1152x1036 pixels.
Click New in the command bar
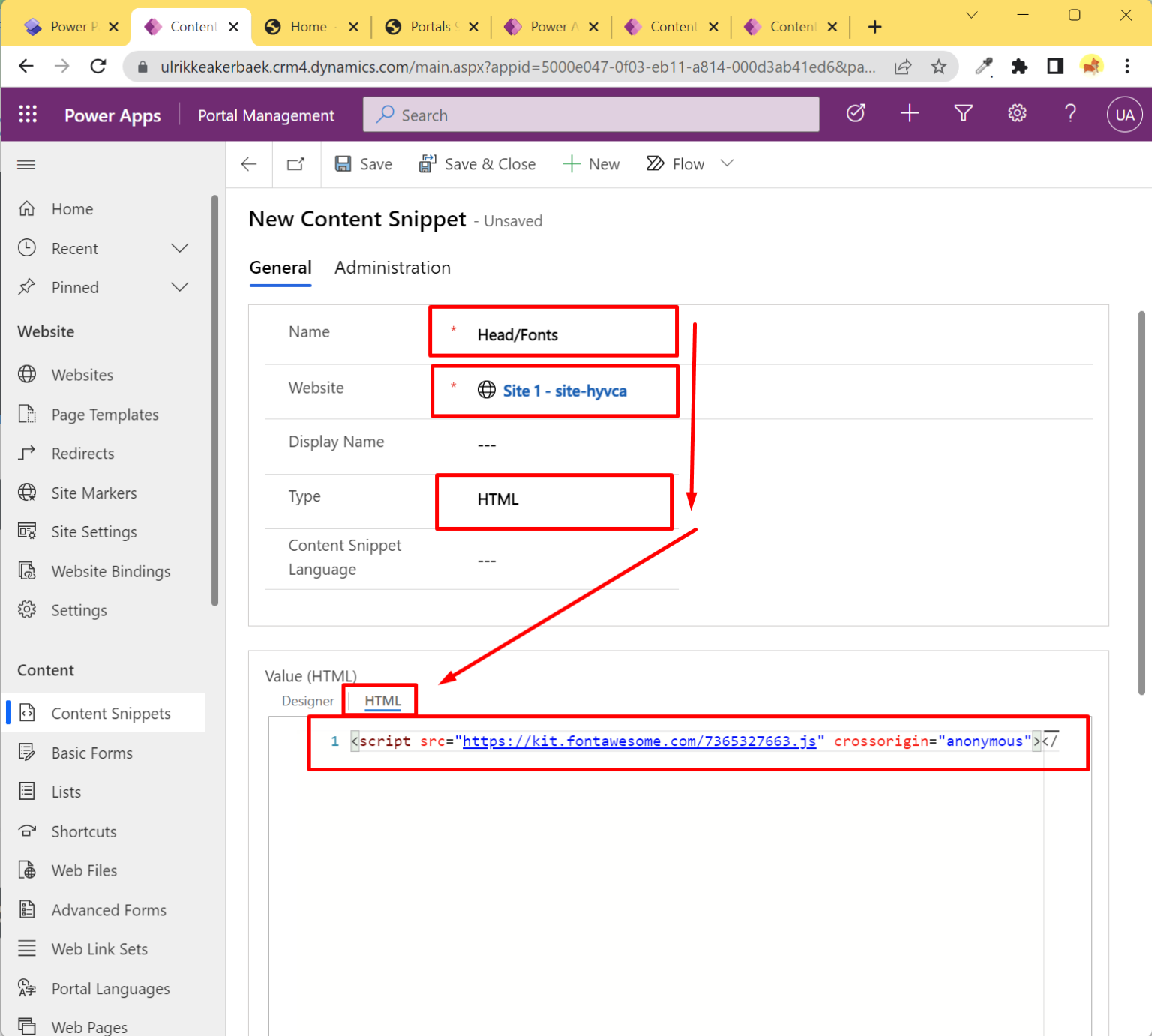(592, 164)
